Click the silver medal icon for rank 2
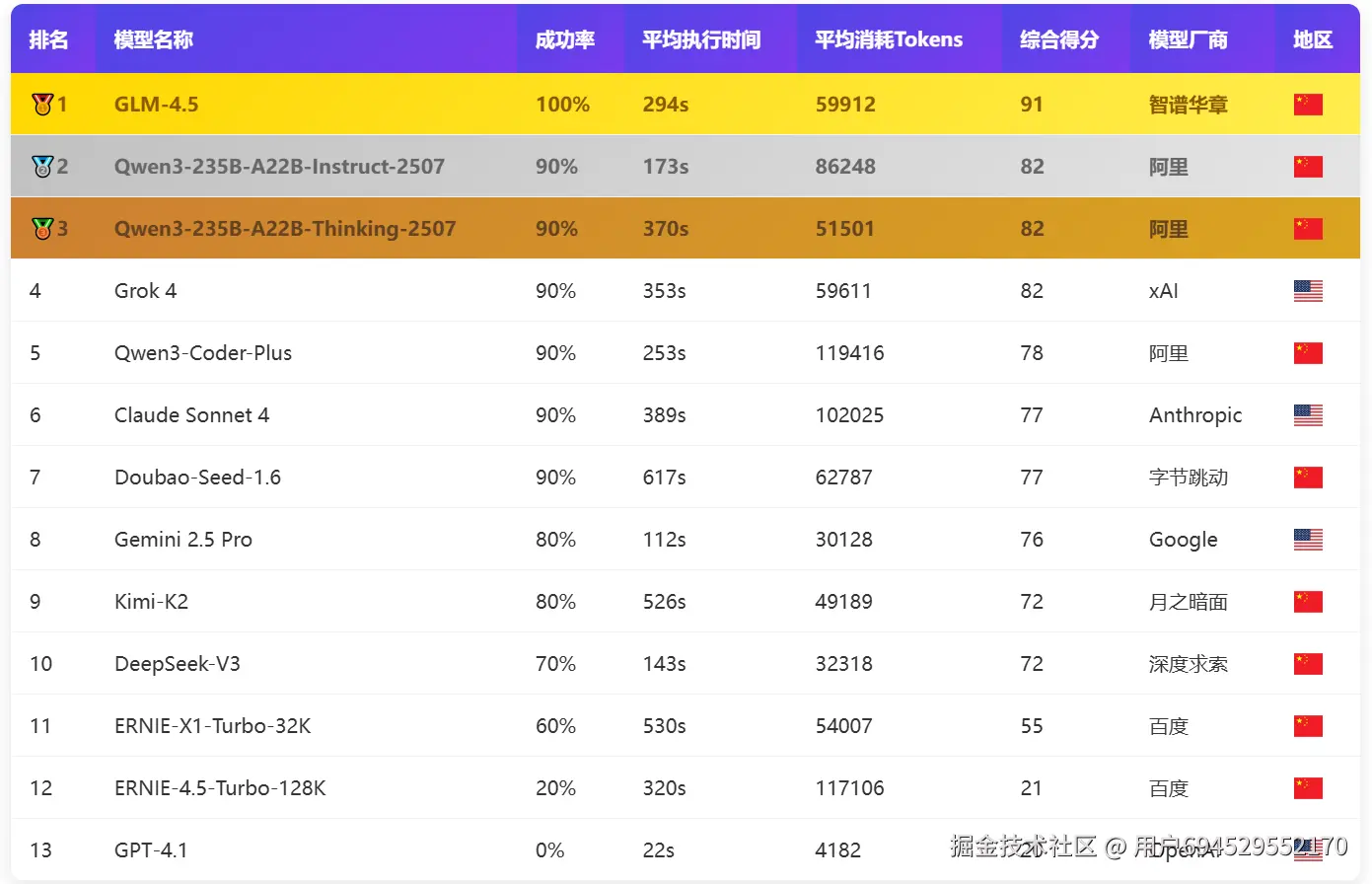The height and width of the screenshot is (884, 1372). 41,166
